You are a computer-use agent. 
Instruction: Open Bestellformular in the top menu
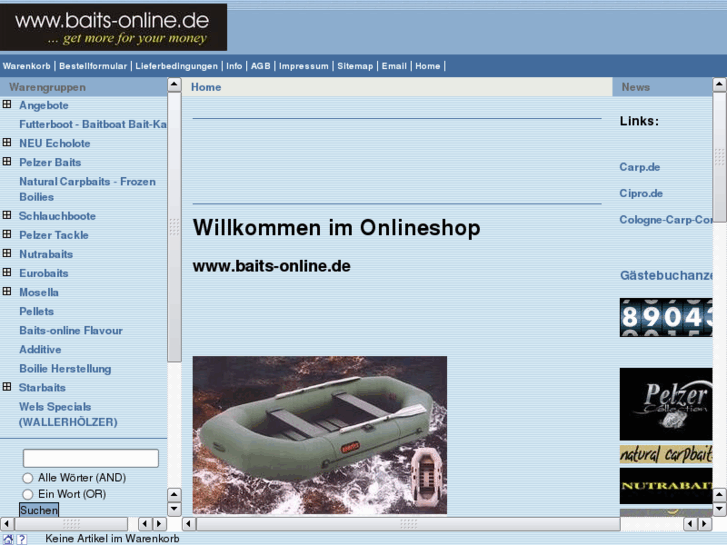click(93, 66)
